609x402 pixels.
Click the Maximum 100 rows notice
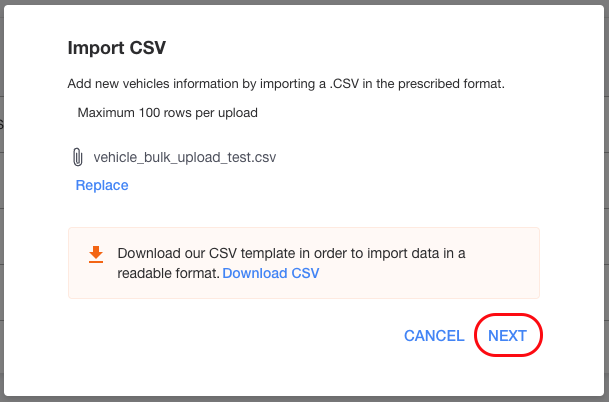[167, 113]
